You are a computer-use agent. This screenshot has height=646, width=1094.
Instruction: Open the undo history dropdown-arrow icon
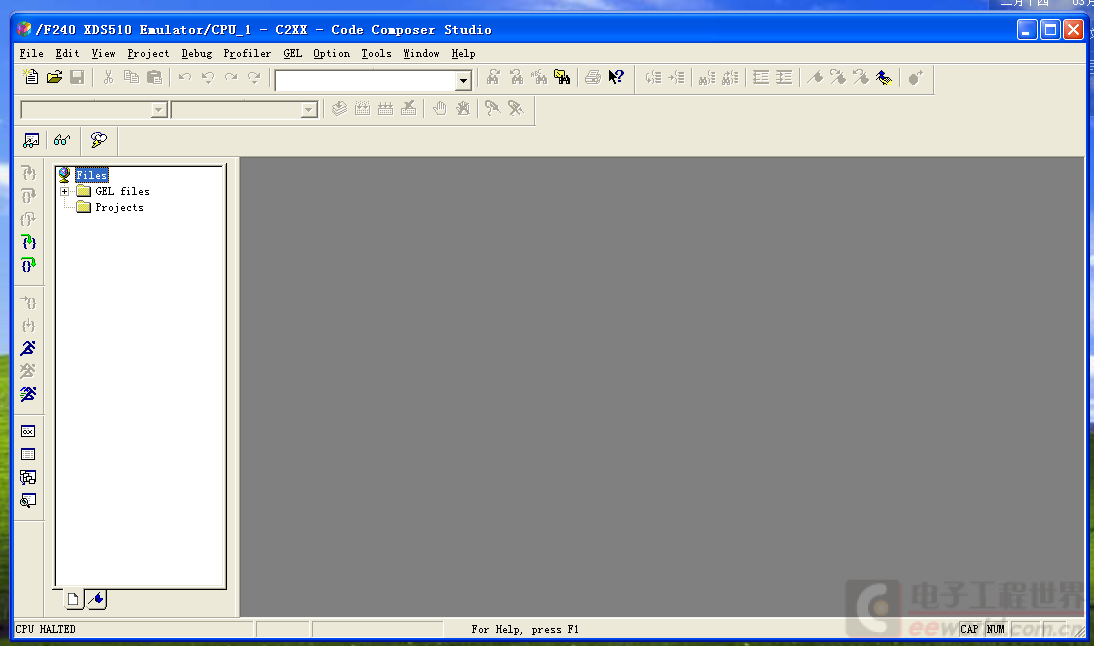[208, 77]
